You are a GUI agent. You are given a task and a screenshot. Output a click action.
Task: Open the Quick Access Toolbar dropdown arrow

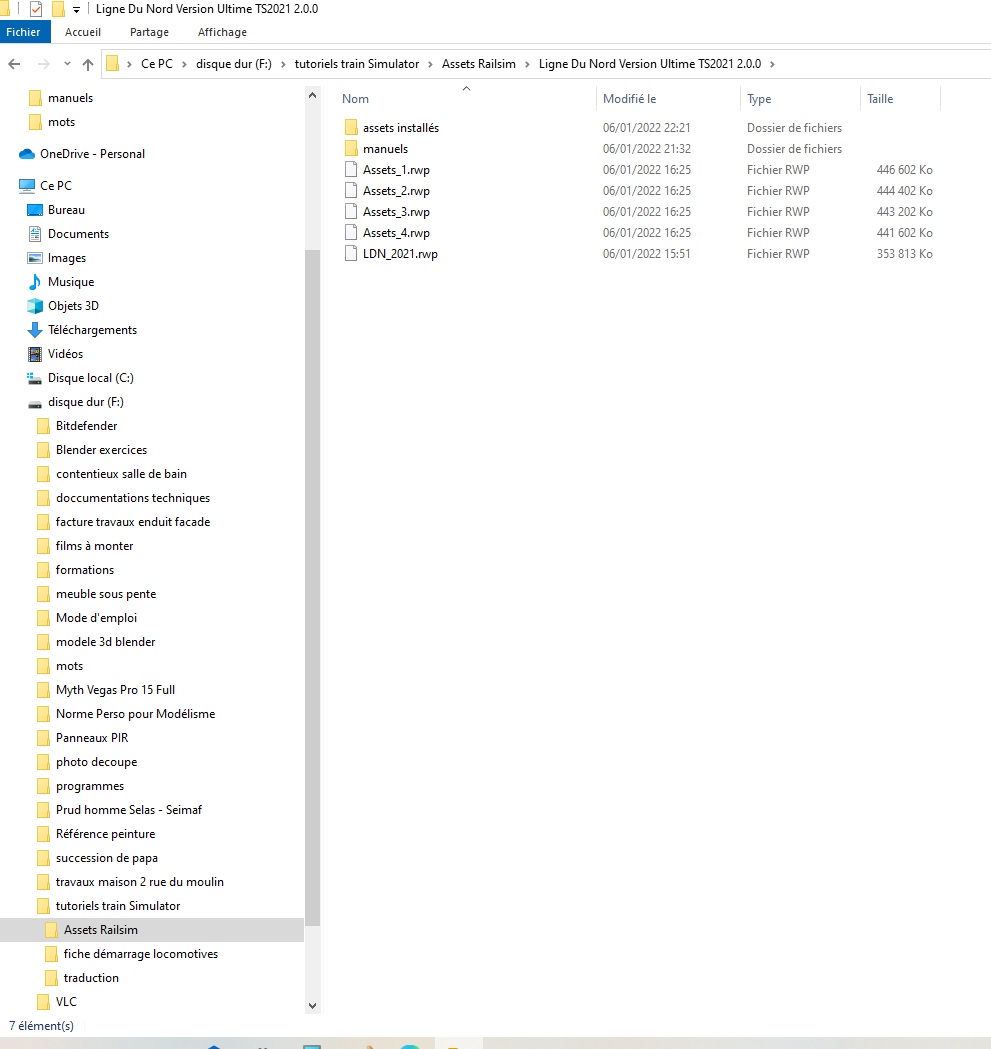coord(77,10)
